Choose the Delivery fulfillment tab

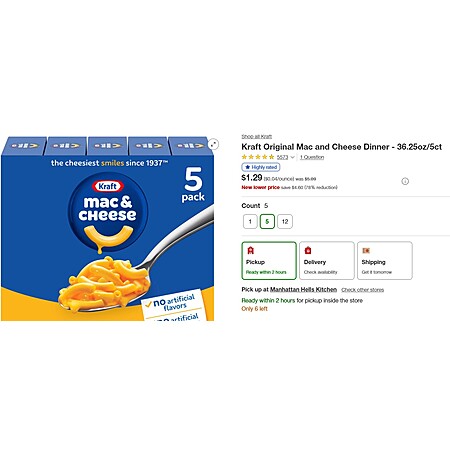coord(327,261)
